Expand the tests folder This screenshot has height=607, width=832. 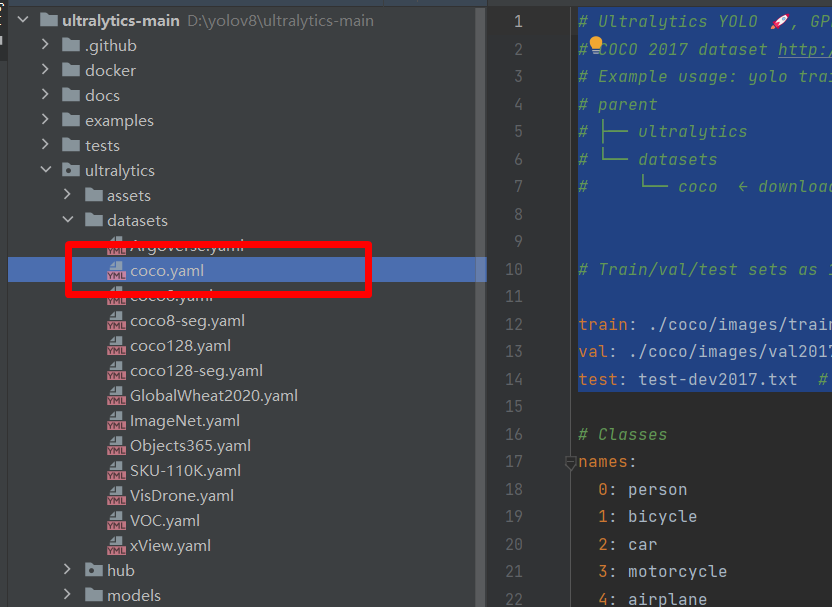(x=46, y=145)
